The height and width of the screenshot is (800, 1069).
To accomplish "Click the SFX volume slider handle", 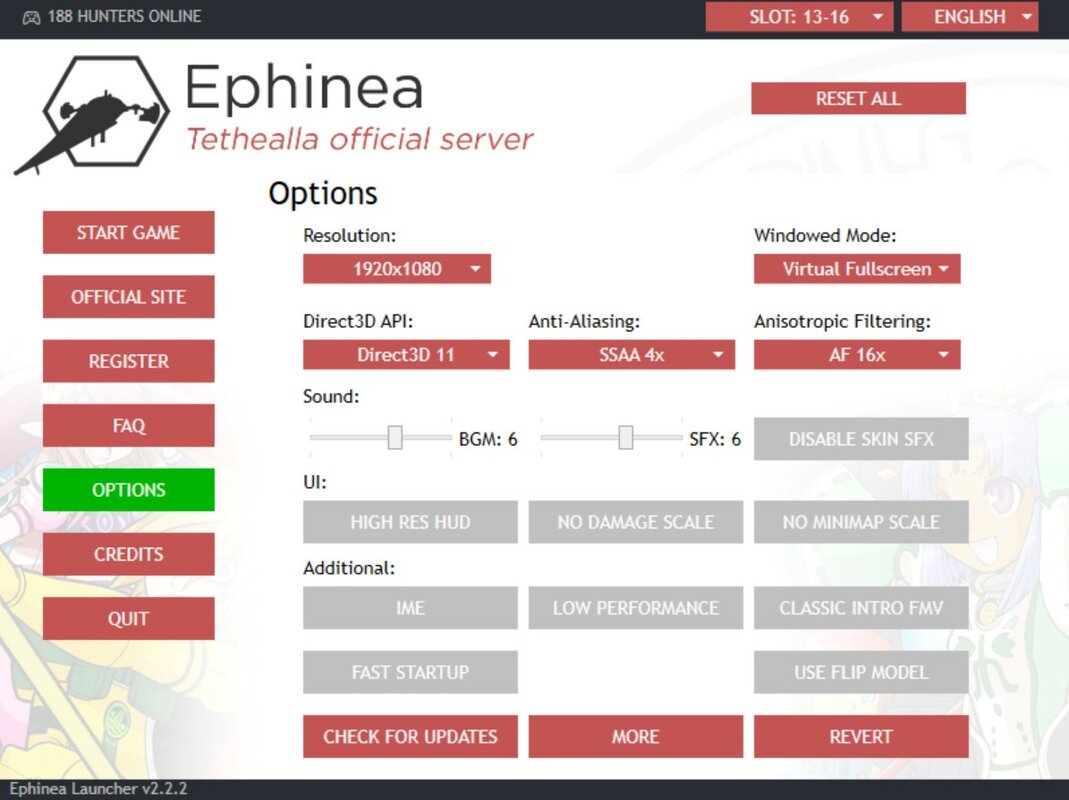I will pyautogui.click(x=625, y=438).
